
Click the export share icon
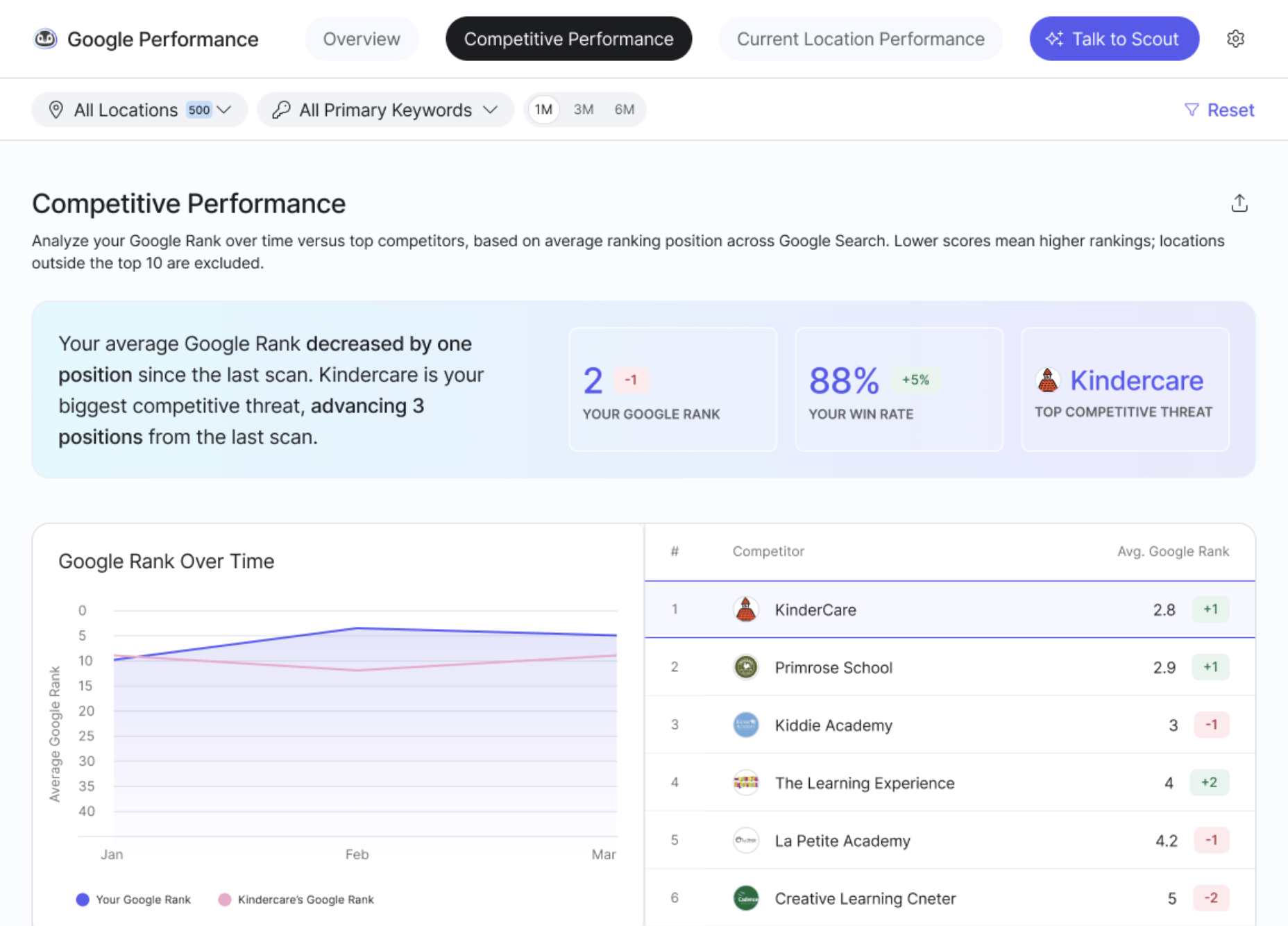click(1239, 203)
